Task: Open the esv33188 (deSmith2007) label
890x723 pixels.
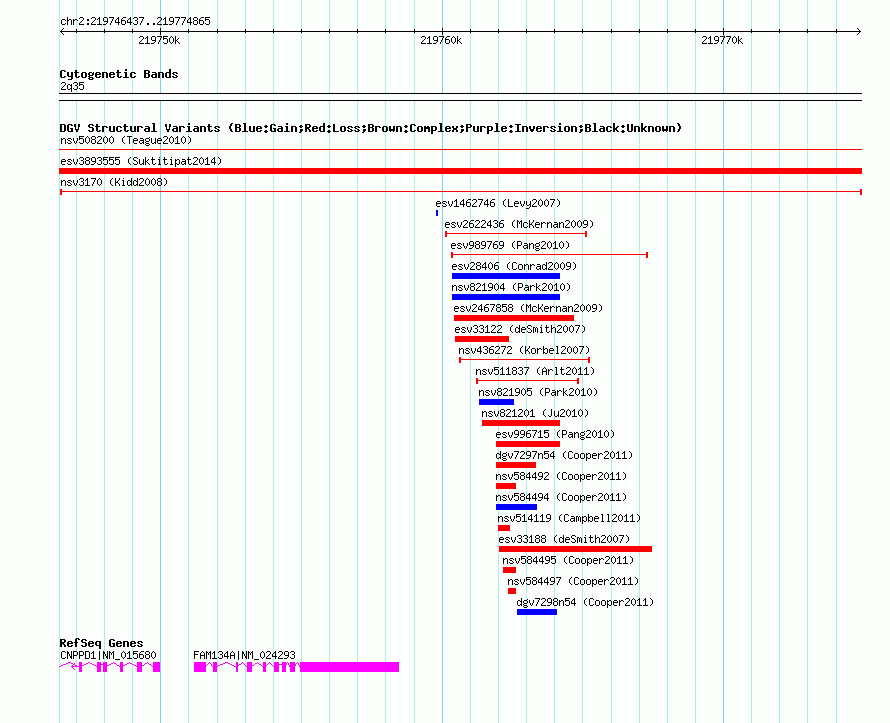Action: 564,539
